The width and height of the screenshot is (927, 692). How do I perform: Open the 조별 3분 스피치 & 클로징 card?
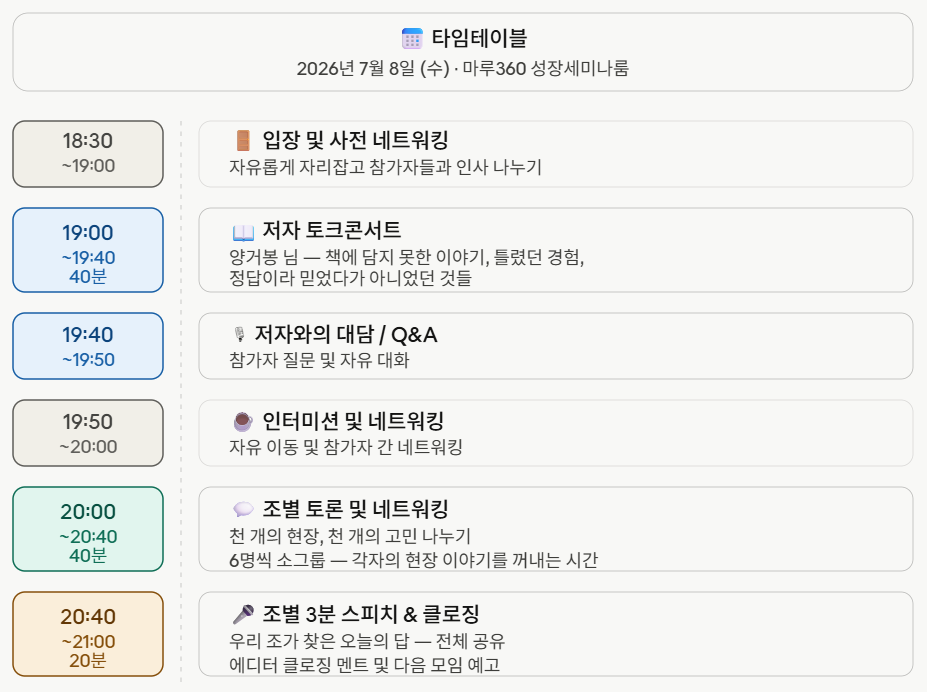click(556, 634)
